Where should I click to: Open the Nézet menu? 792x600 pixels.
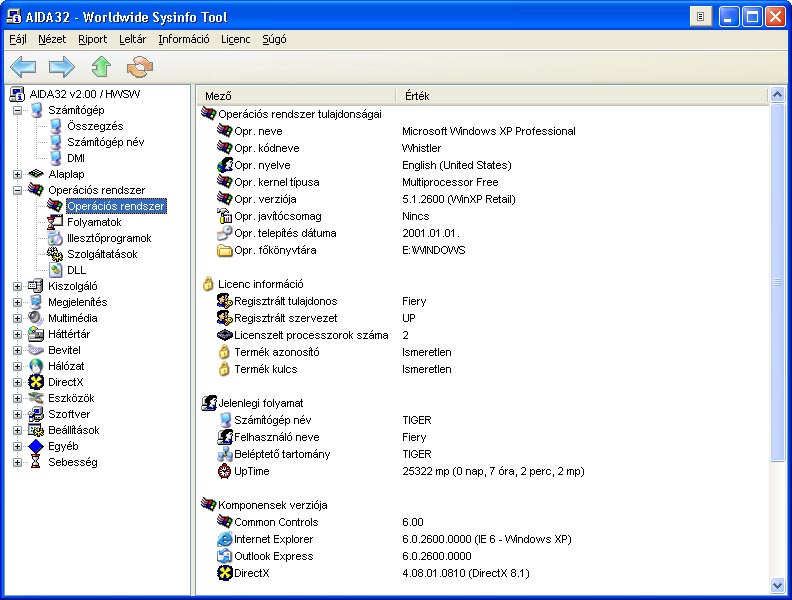pyautogui.click(x=52, y=39)
